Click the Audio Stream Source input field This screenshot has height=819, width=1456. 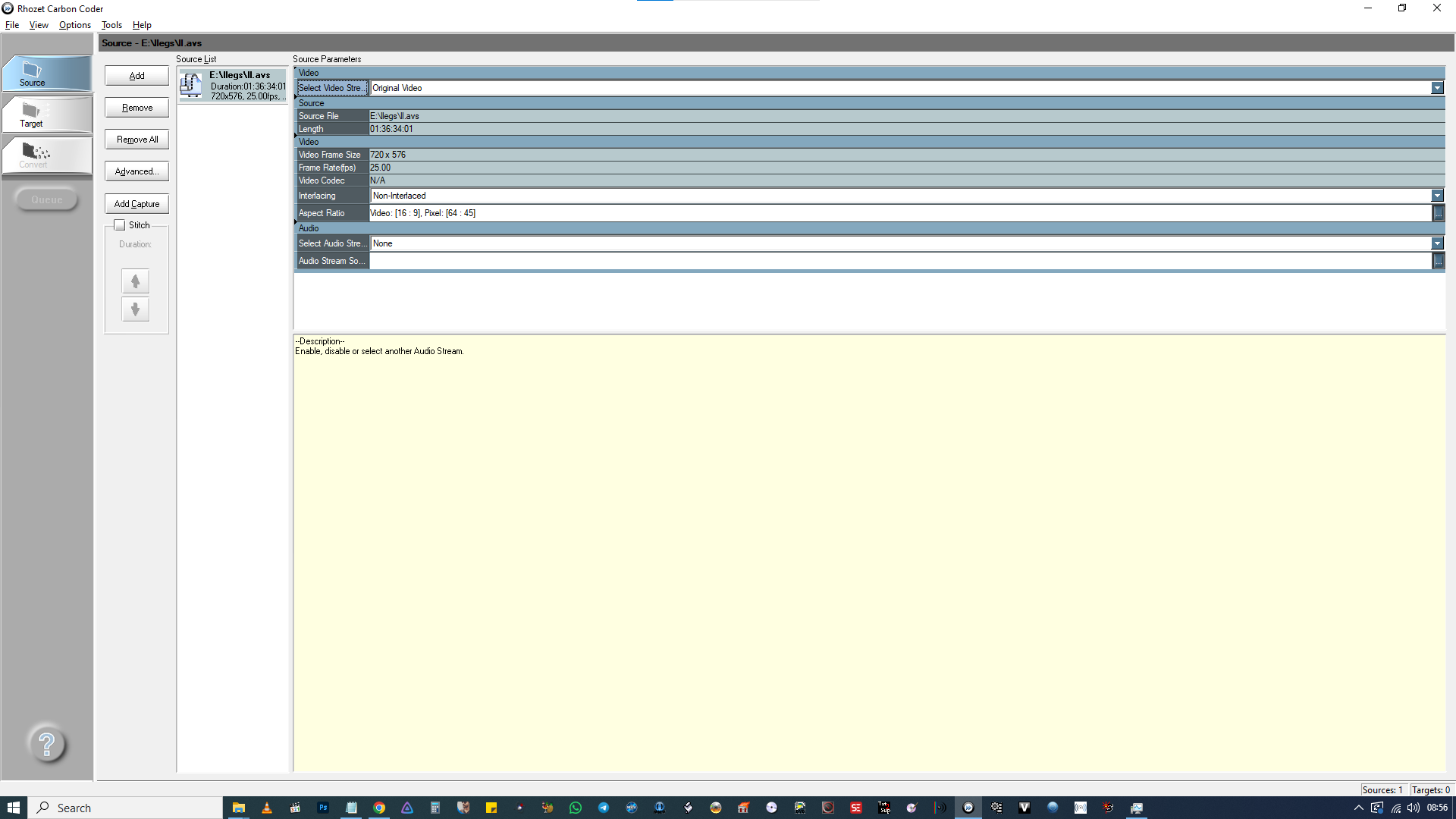click(900, 261)
